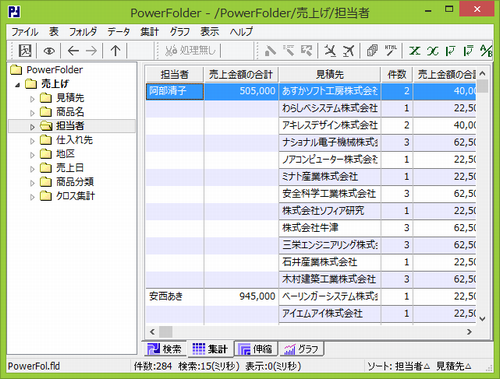Click the copy pages icon
500x379 pixels.
(x=372, y=51)
